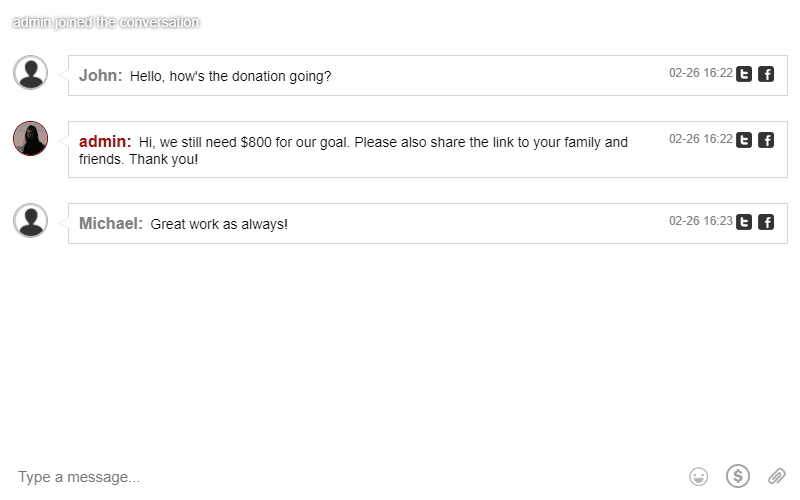Open the emoji picker

tap(699, 477)
